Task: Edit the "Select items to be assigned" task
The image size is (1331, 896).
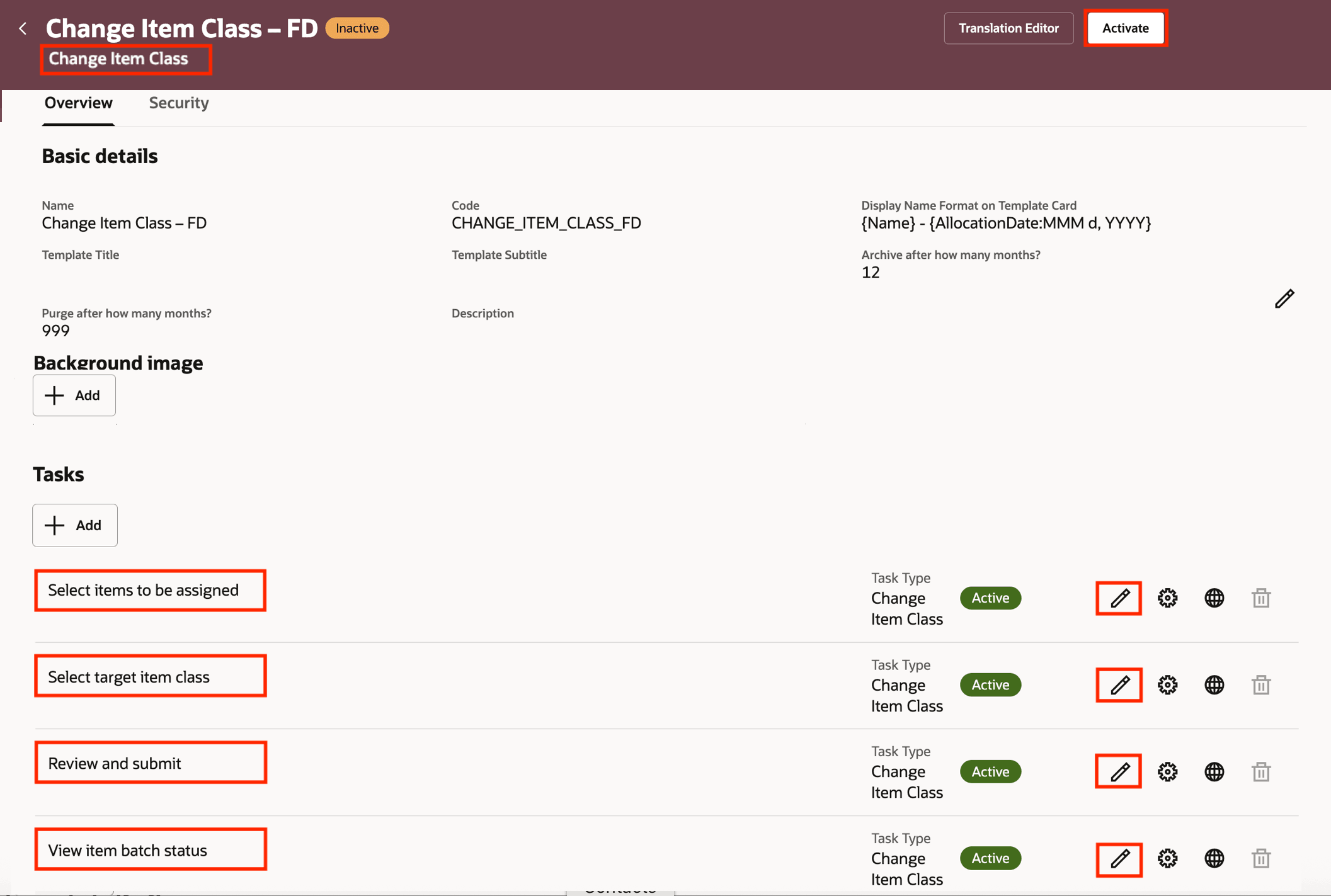Action: pyautogui.click(x=1118, y=598)
